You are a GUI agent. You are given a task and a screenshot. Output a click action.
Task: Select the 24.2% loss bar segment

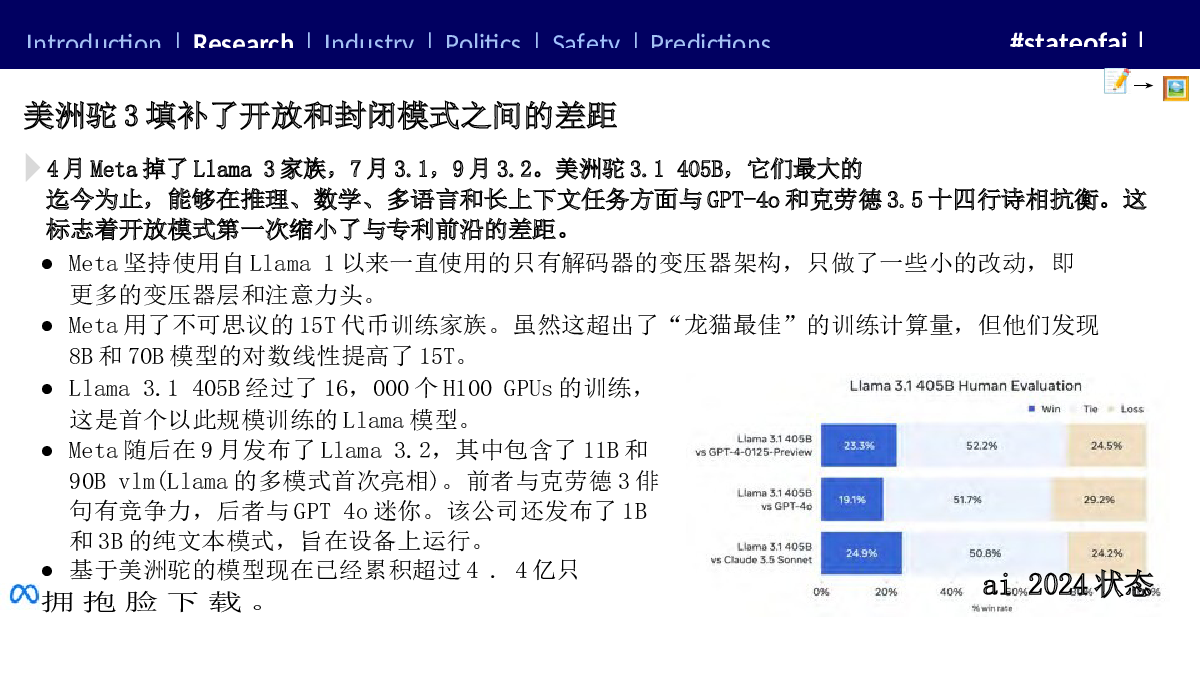click(1106, 553)
